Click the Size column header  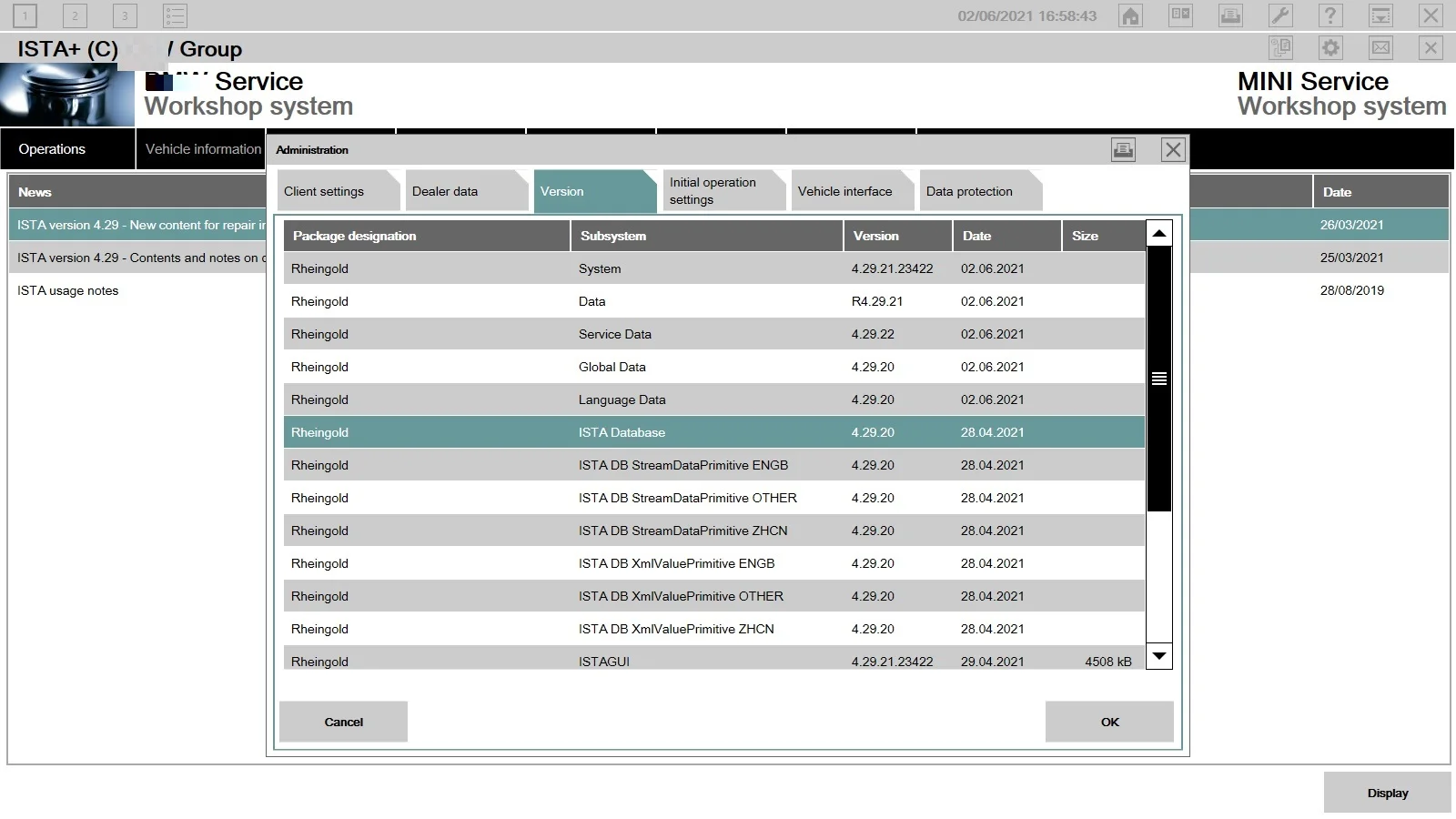click(1104, 236)
